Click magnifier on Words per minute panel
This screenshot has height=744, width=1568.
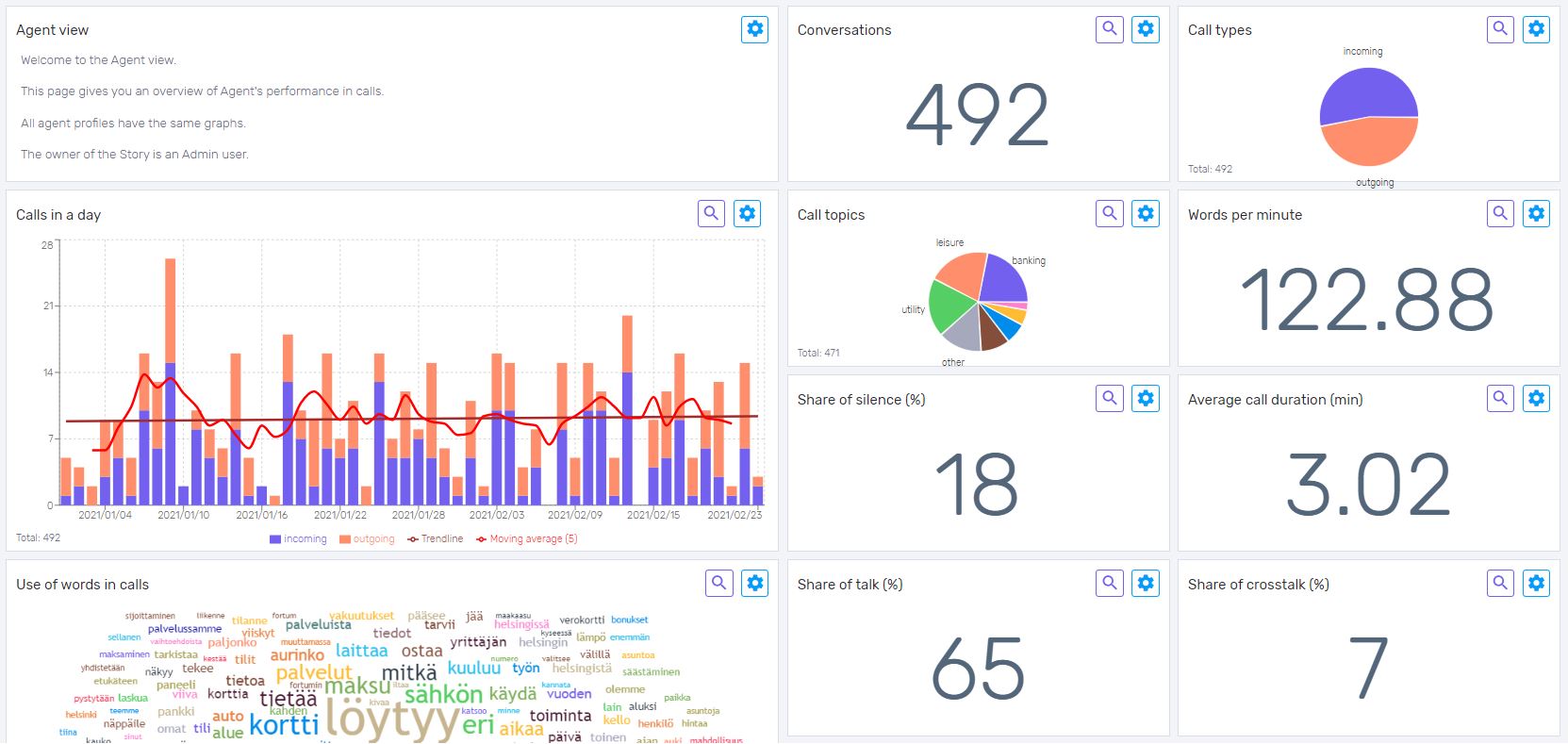tap(1500, 214)
